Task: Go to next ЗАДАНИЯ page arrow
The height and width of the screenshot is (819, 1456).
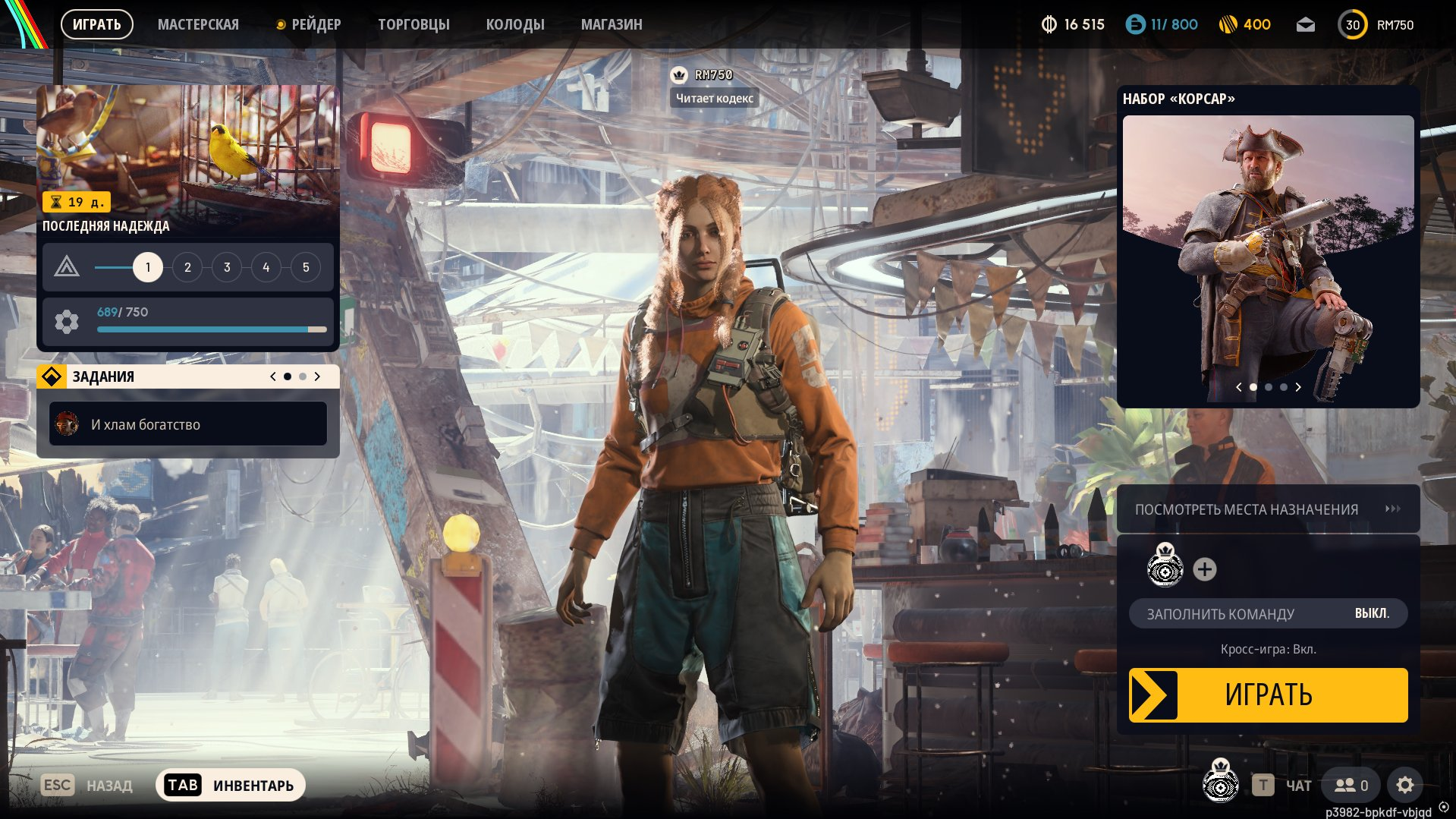Action: click(x=317, y=376)
